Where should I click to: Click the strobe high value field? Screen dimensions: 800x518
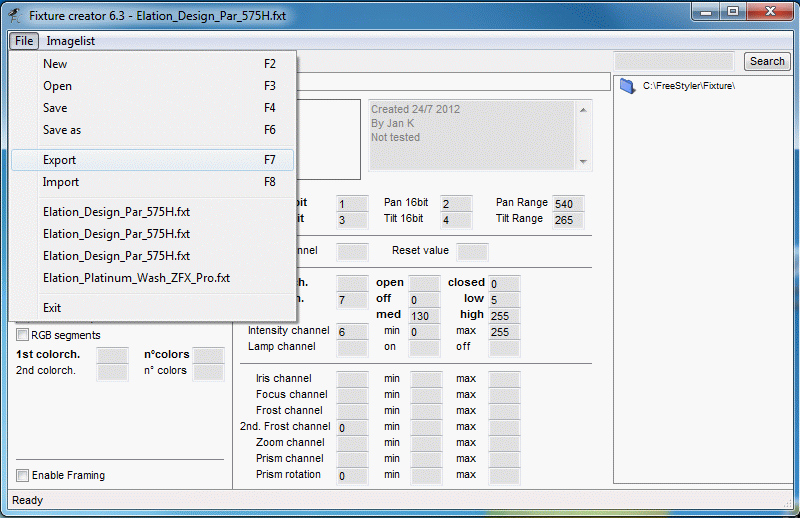click(504, 315)
